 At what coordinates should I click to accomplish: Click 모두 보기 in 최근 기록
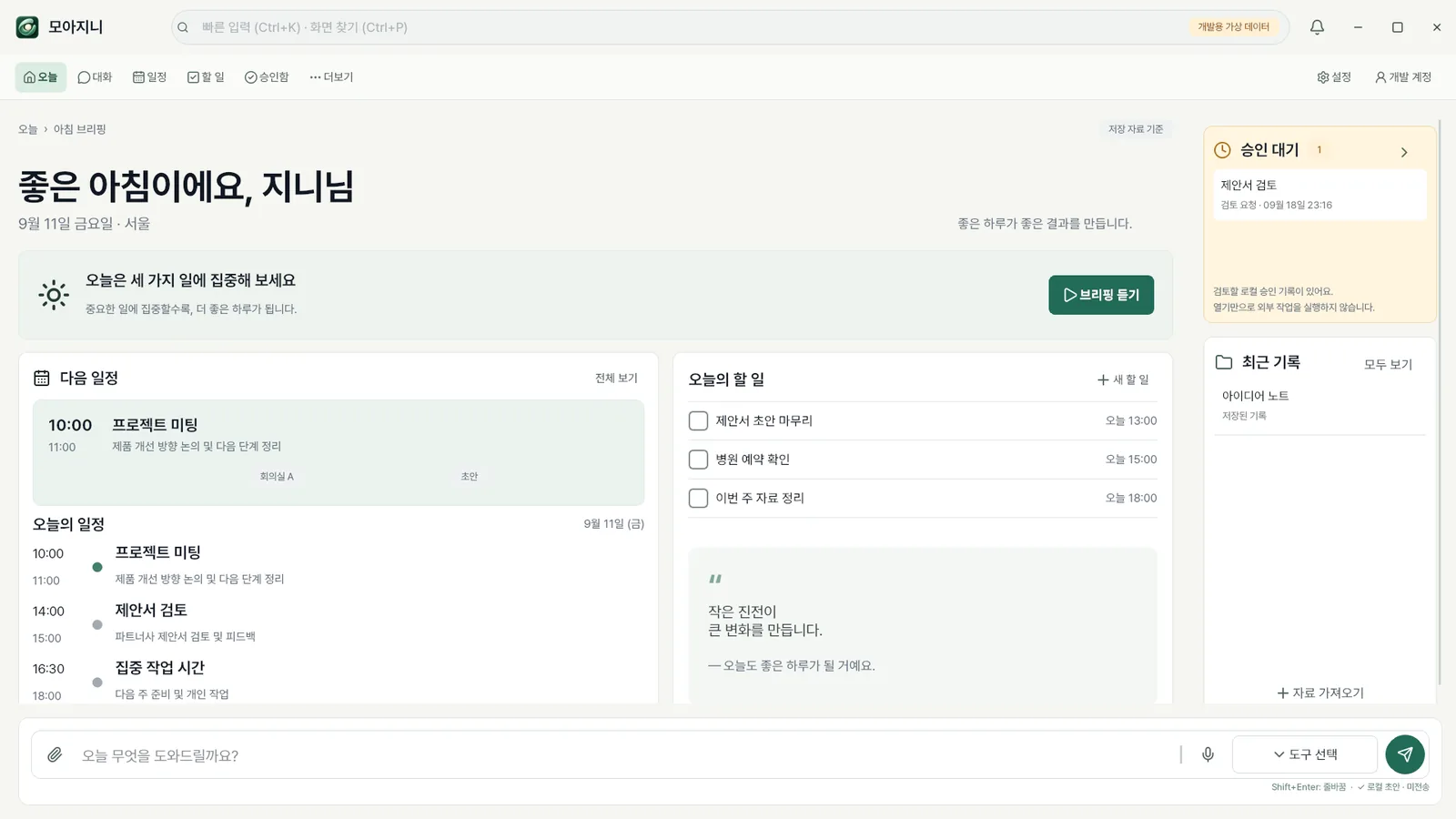1388,364
